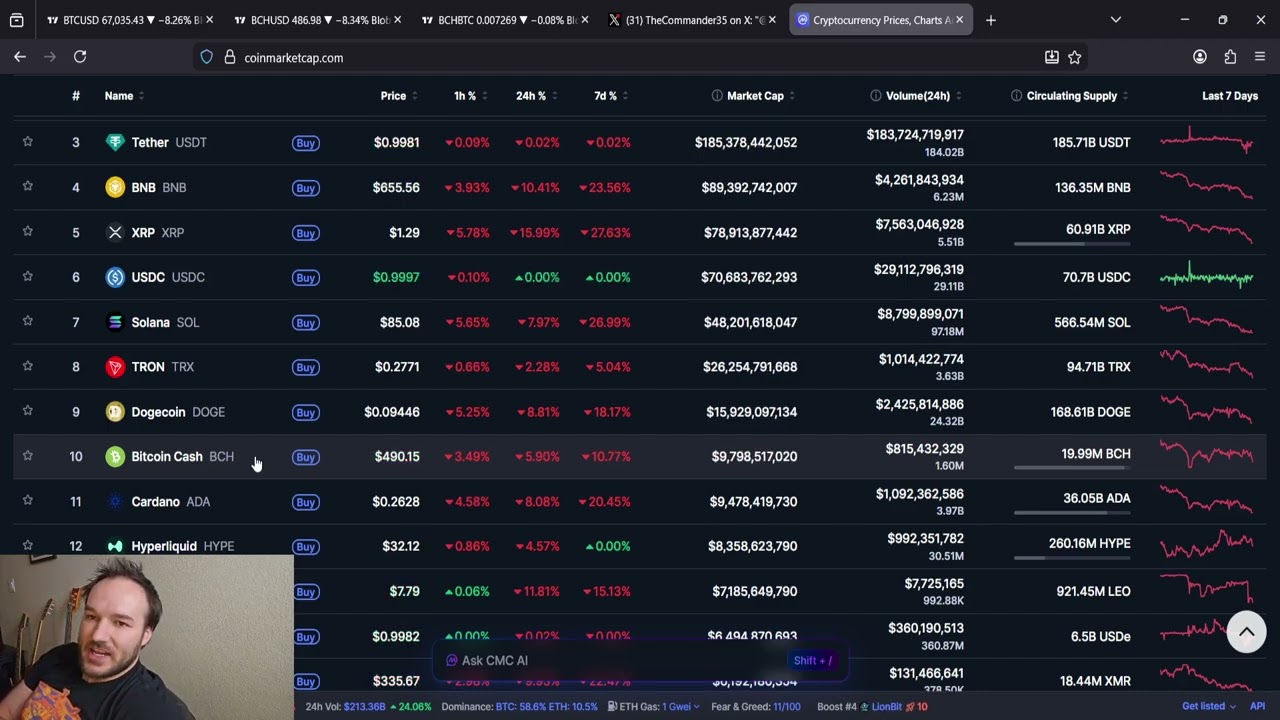Click the Volume(24h) info icon
This screenshot has height=720, width=1280.
coord(876,96)
